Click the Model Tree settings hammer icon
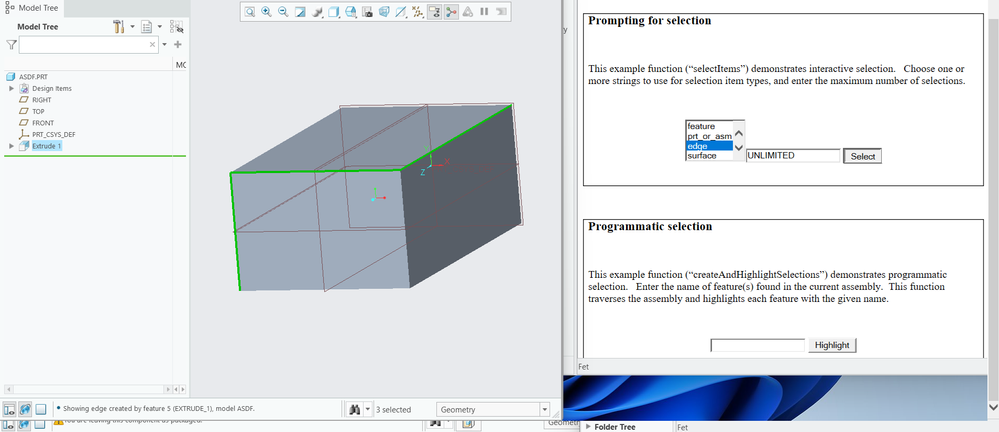999x432 pixels. pos(119,26)
